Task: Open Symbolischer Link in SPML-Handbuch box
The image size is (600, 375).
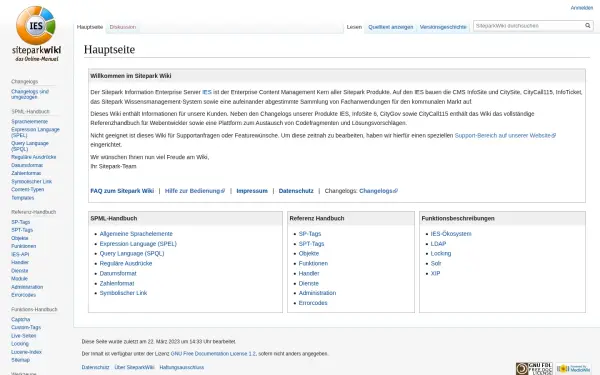Action: coord(123,293)
